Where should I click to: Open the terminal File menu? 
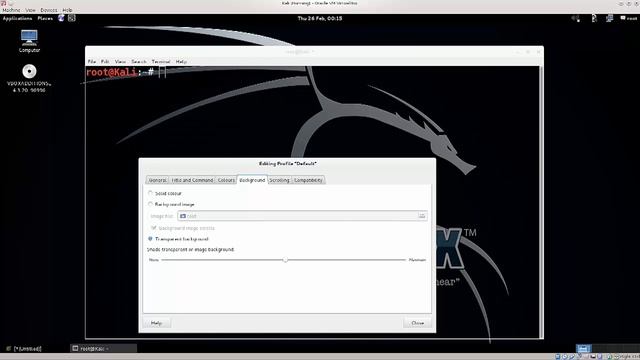92,62
